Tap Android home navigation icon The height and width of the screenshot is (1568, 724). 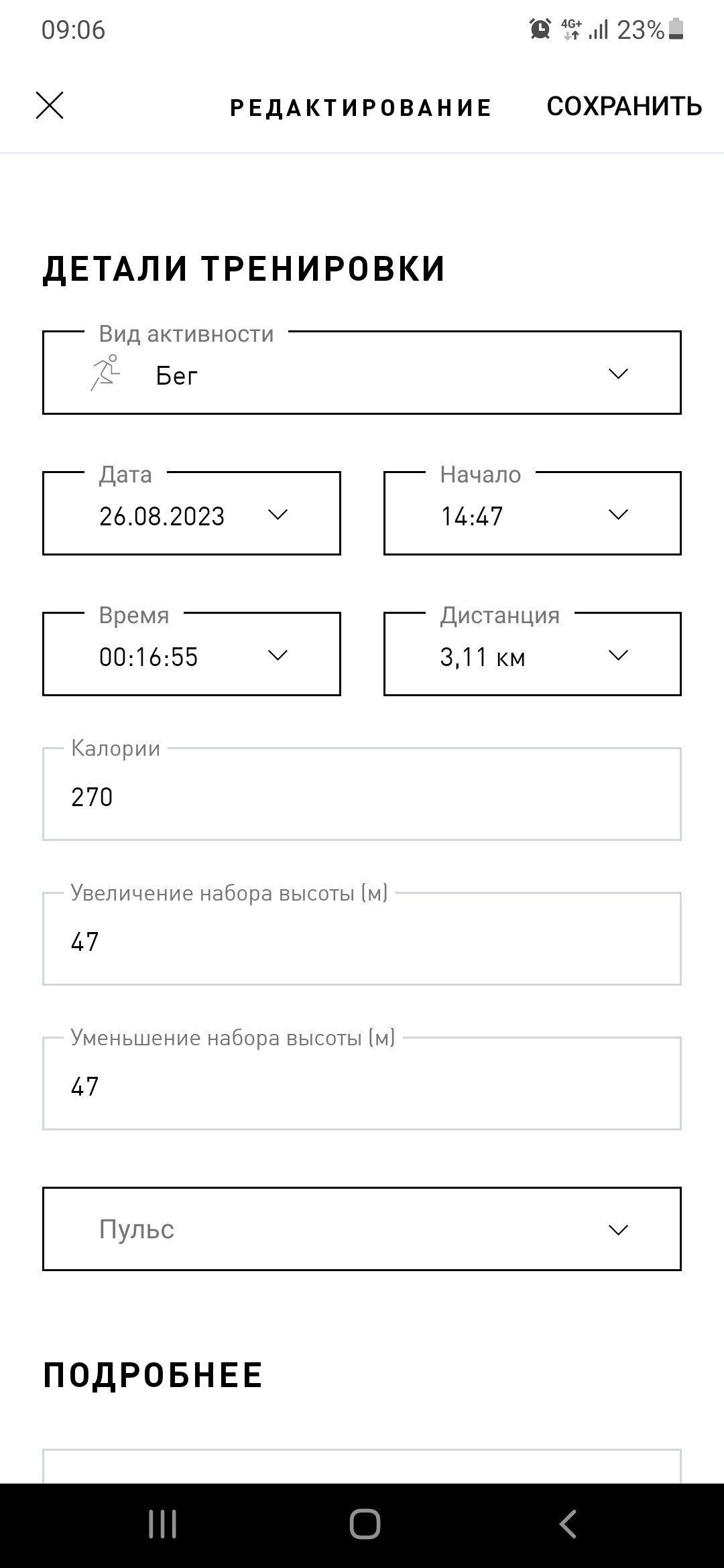pos(365,1525)
